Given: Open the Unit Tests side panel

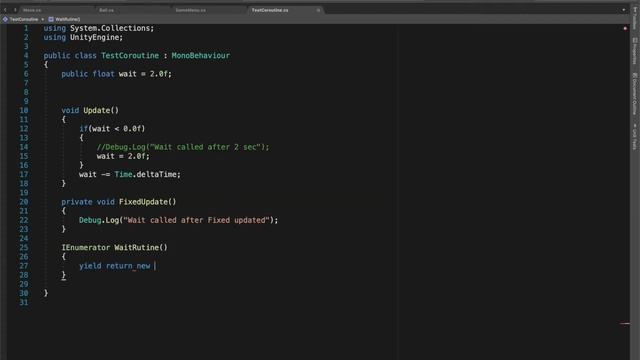Looking at the screenshot, I should point(635,137).
